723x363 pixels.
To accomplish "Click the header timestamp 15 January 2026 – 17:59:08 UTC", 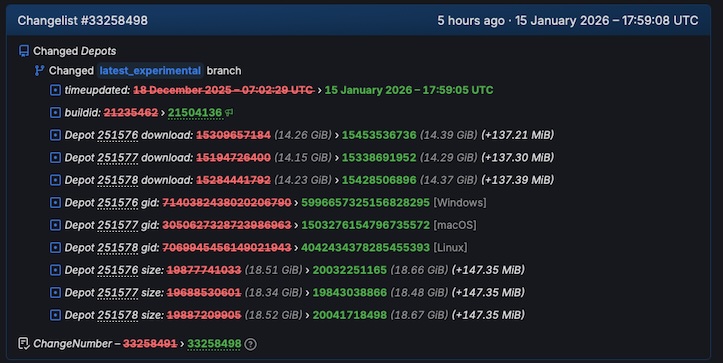I will click(607, 20).
